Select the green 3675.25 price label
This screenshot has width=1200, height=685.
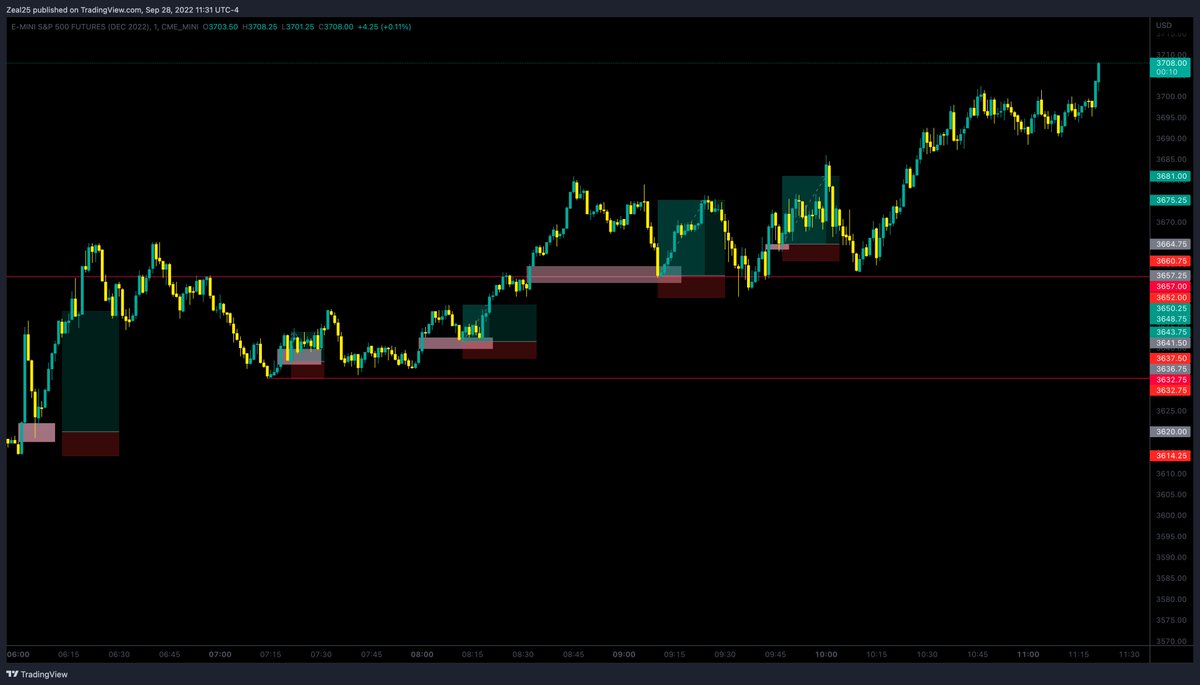point(1170,200)
